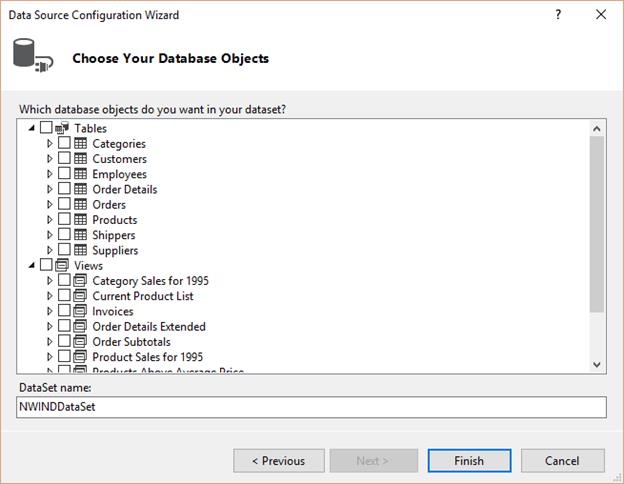The image size is (624, 484).
Task: Check the Customers table checkbox
Action: [64, 158]
